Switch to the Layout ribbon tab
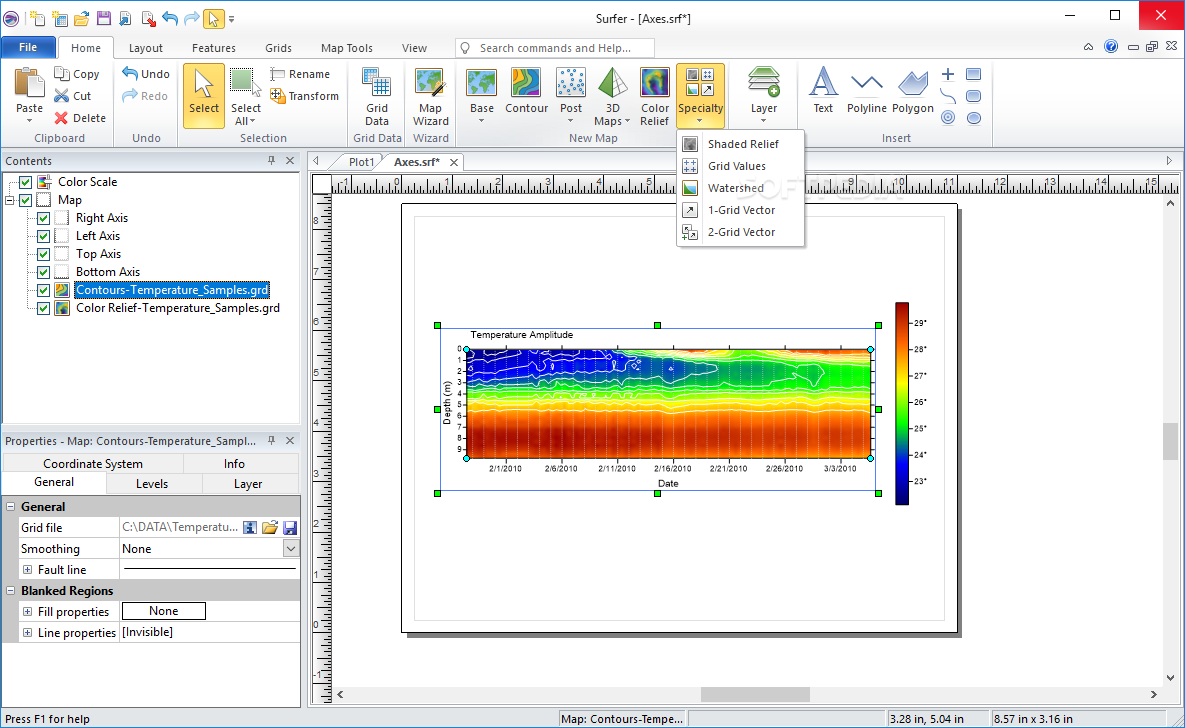1185x728 pixels. (145, 48)
